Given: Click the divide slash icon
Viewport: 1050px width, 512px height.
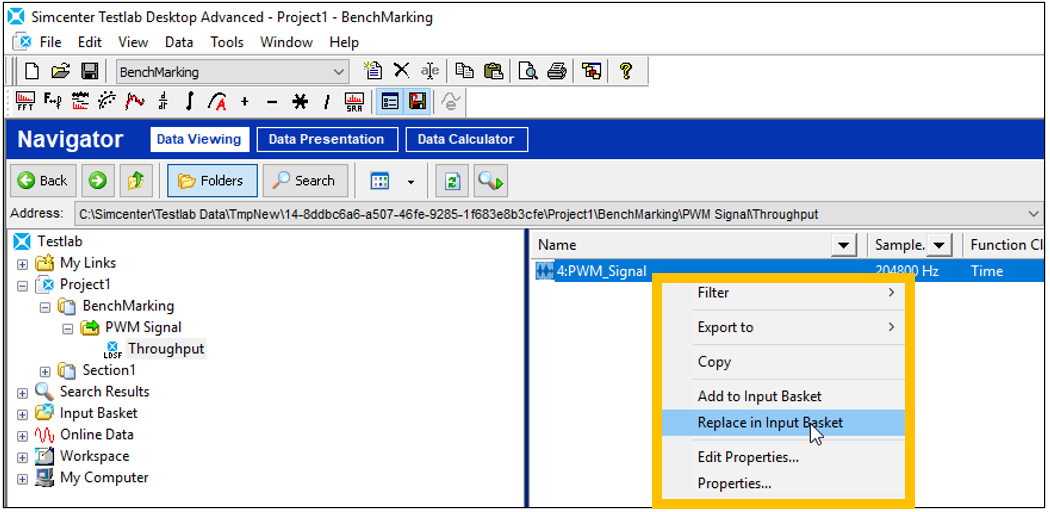Looking at the screenshot, I should pyautogui.click(x=327, y=102).
